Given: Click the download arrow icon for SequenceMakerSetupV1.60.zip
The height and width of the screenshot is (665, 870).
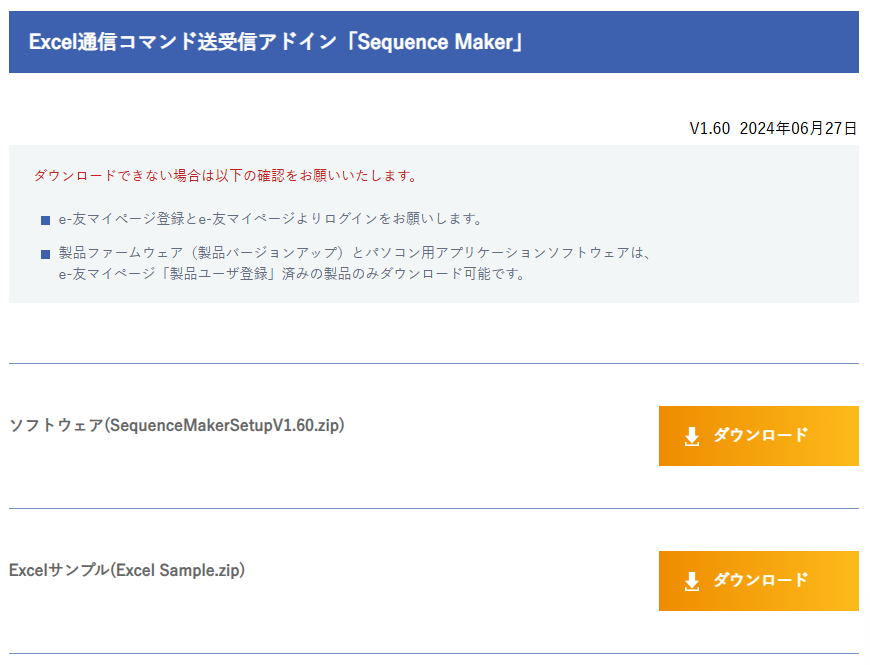Looking at the screenshot, I should point(691,436).
